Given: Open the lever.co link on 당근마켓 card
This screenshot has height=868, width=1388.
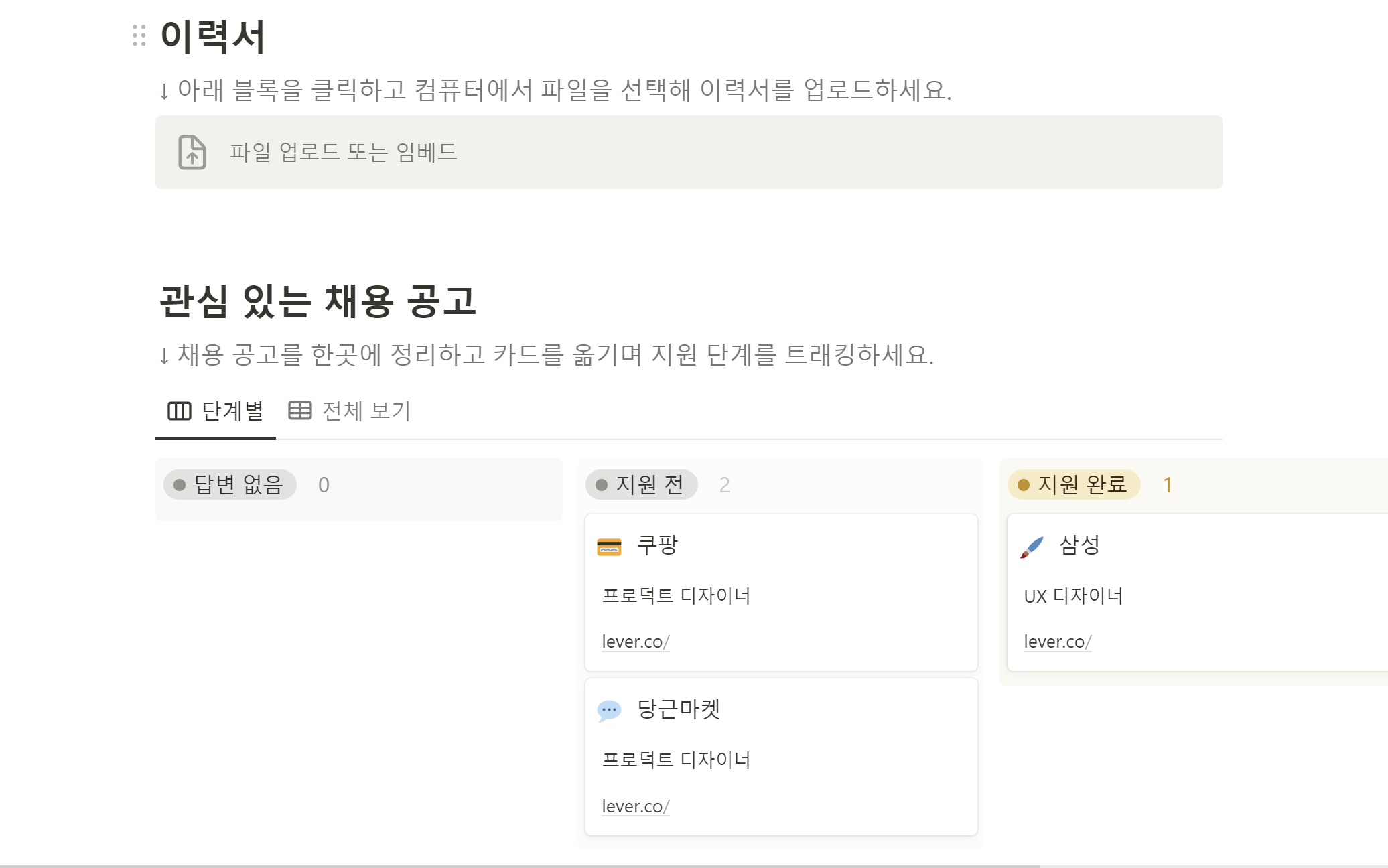Looking at the screenshot, I should click(x=635, y=806).
